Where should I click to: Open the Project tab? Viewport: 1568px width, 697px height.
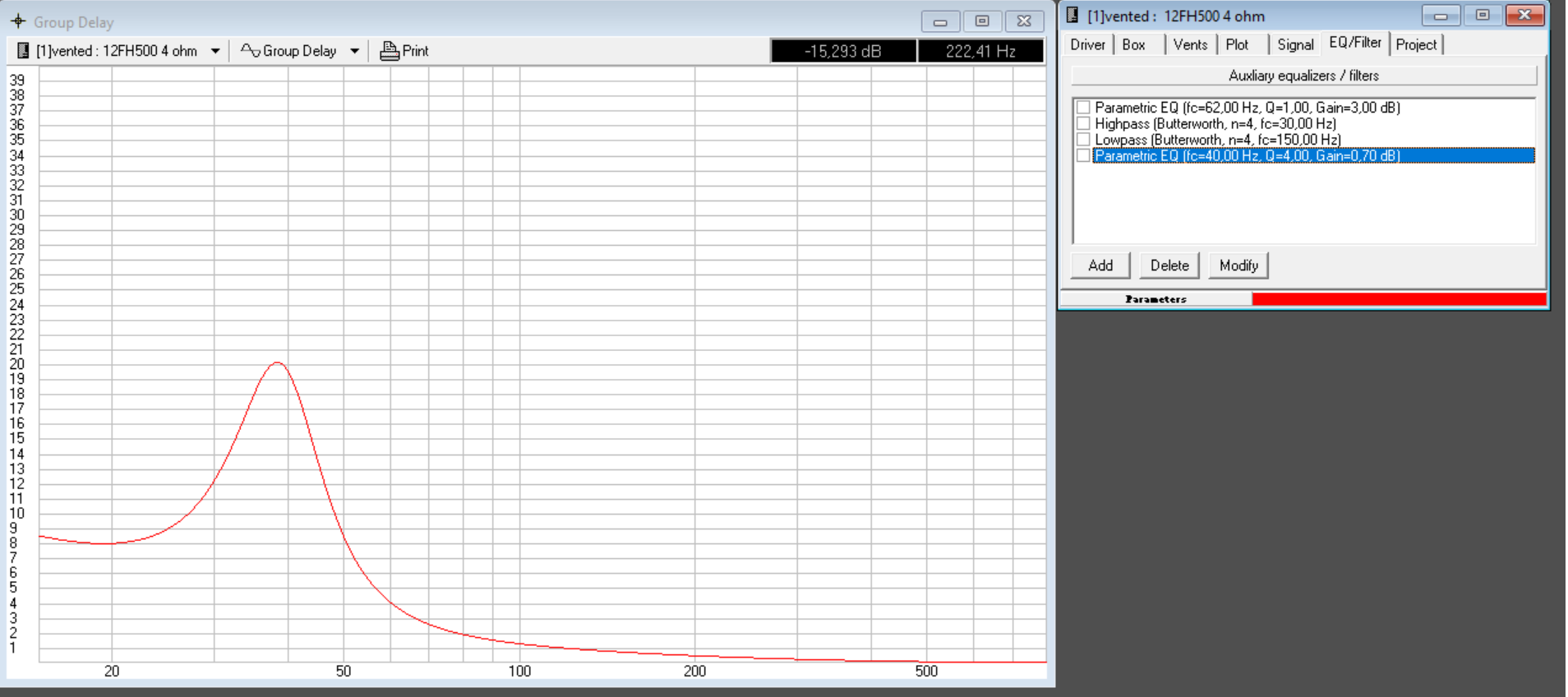(x=1416, y=44)
